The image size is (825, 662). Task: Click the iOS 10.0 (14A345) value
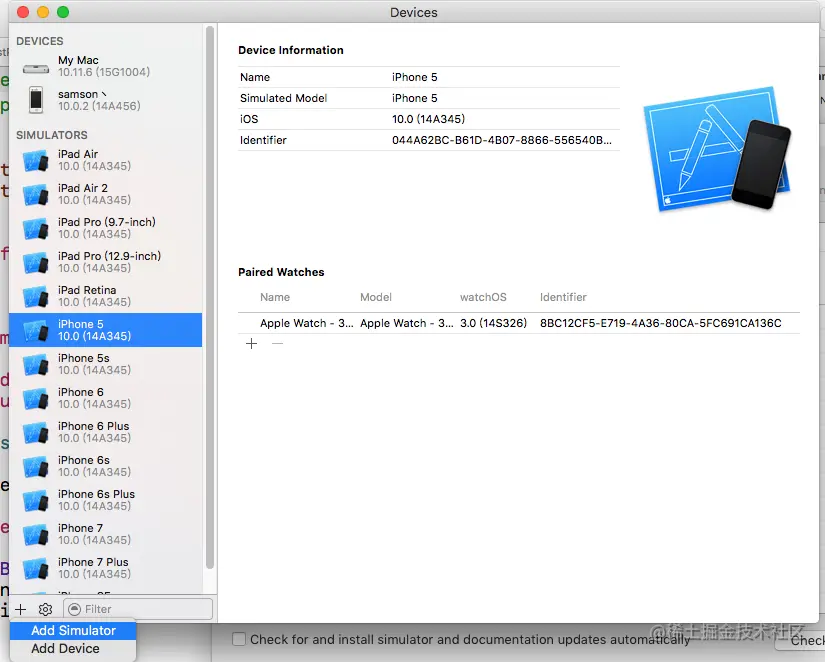coord(428,119)
